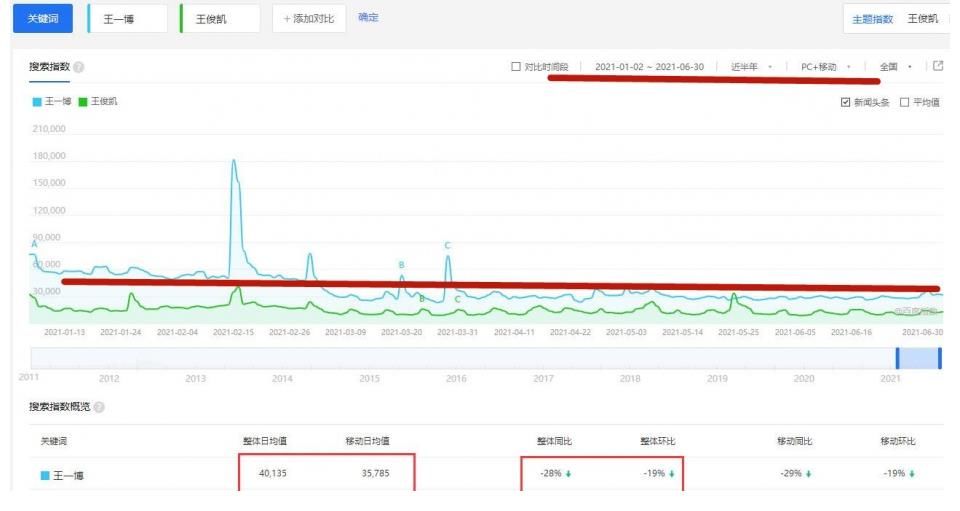
Task: Click the right handle of the timeline range slider
Action: (940, 358)
